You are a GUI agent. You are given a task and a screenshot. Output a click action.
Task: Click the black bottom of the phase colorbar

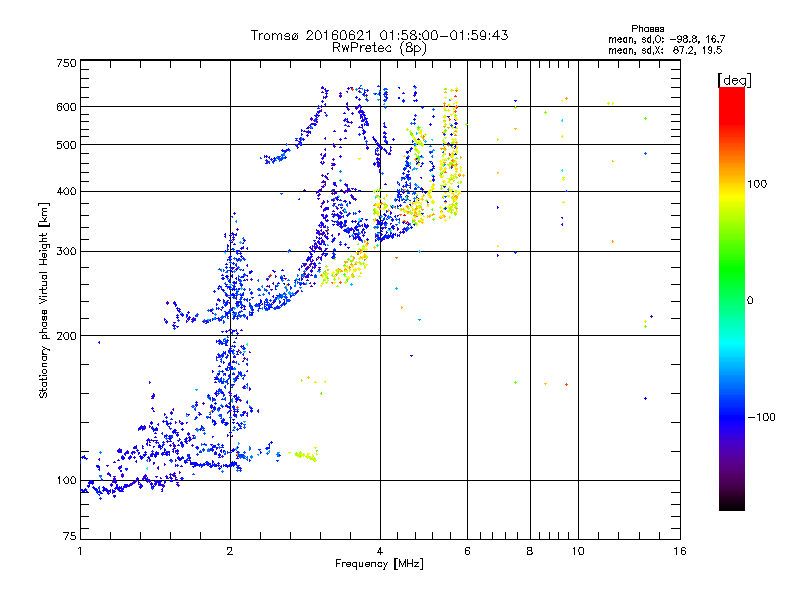(x=732, y=503)
